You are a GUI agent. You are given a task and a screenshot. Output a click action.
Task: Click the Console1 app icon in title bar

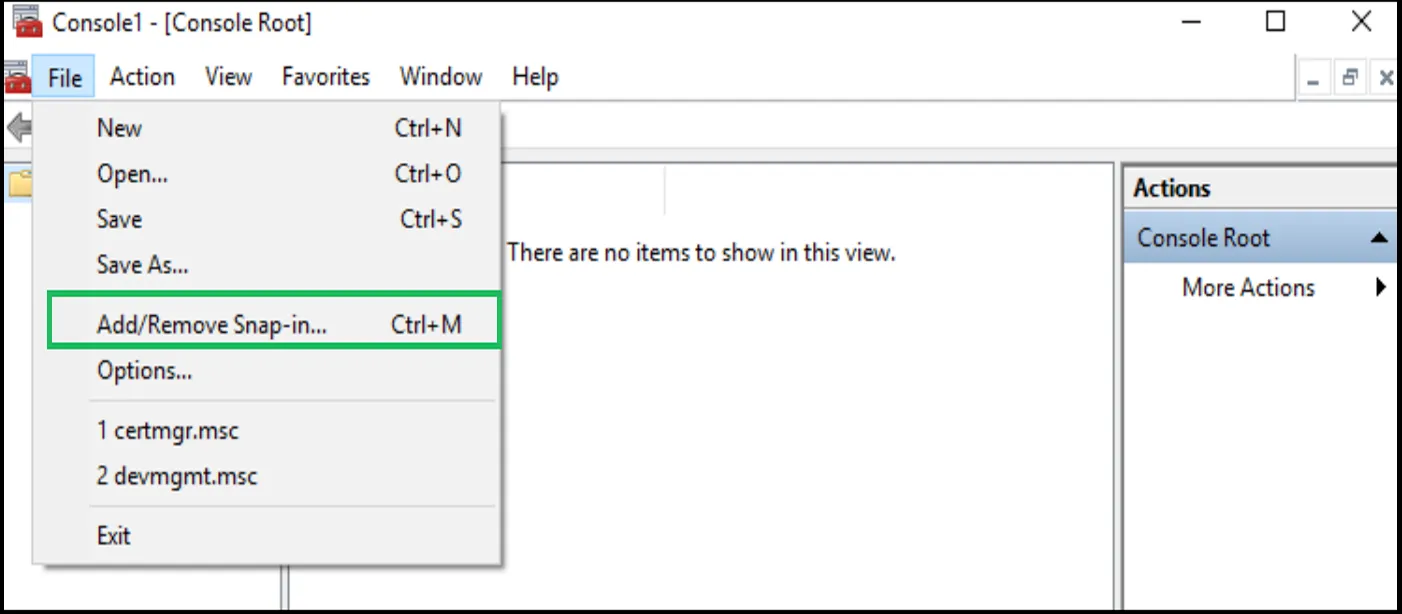click(27, 22)
